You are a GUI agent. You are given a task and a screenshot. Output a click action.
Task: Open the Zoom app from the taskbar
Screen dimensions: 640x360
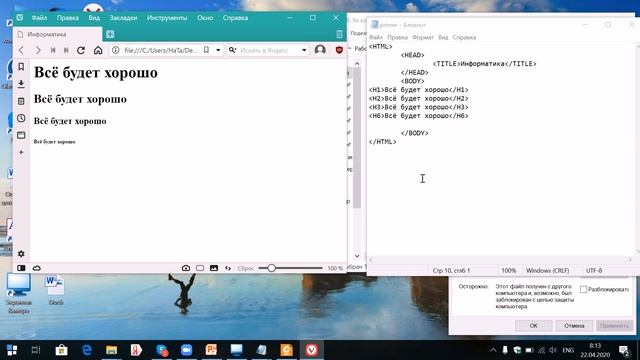187,350
